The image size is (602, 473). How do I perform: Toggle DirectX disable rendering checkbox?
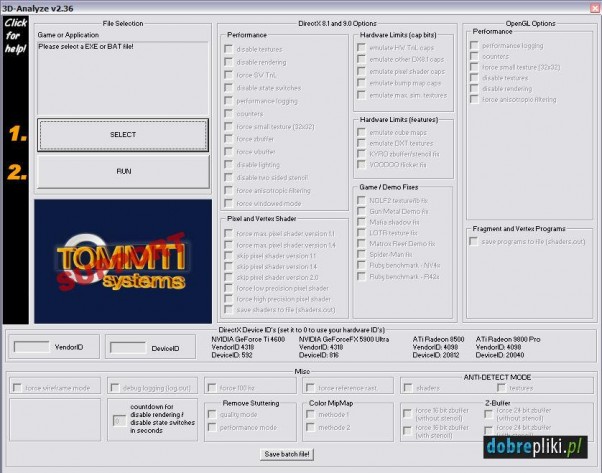pyautogui.click(x=228, y=62)
